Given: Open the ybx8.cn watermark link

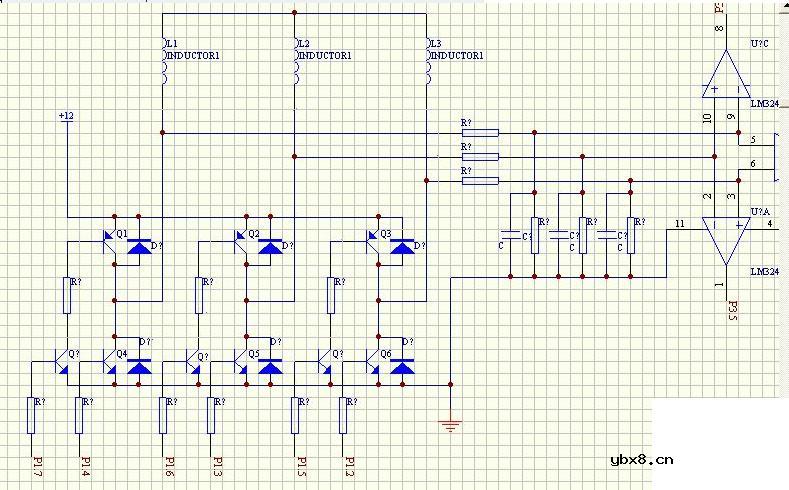Looking at the screenshot, I should pyautogui.click(x=641, y=461).
